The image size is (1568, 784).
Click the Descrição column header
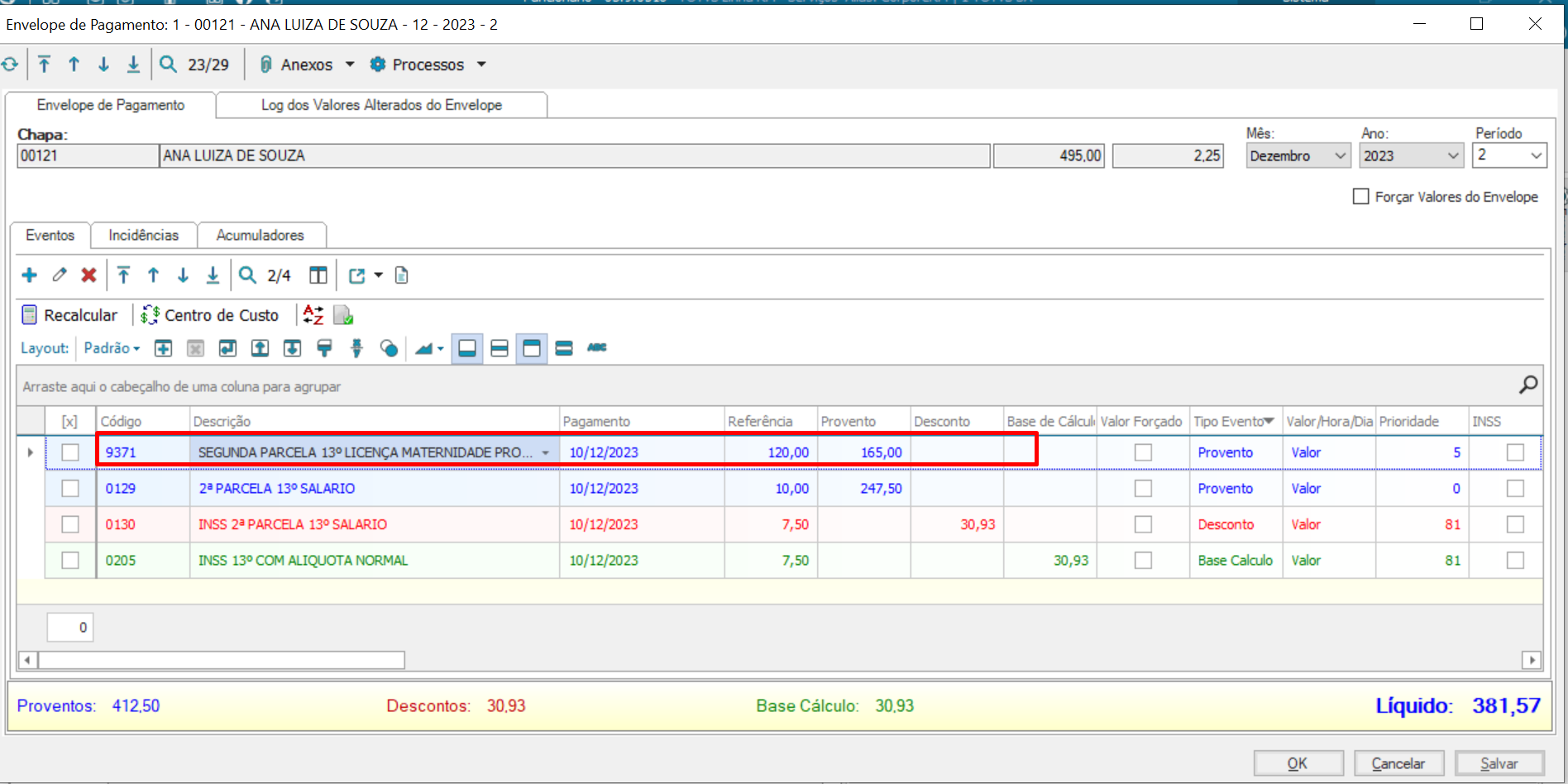pos(375,421)
